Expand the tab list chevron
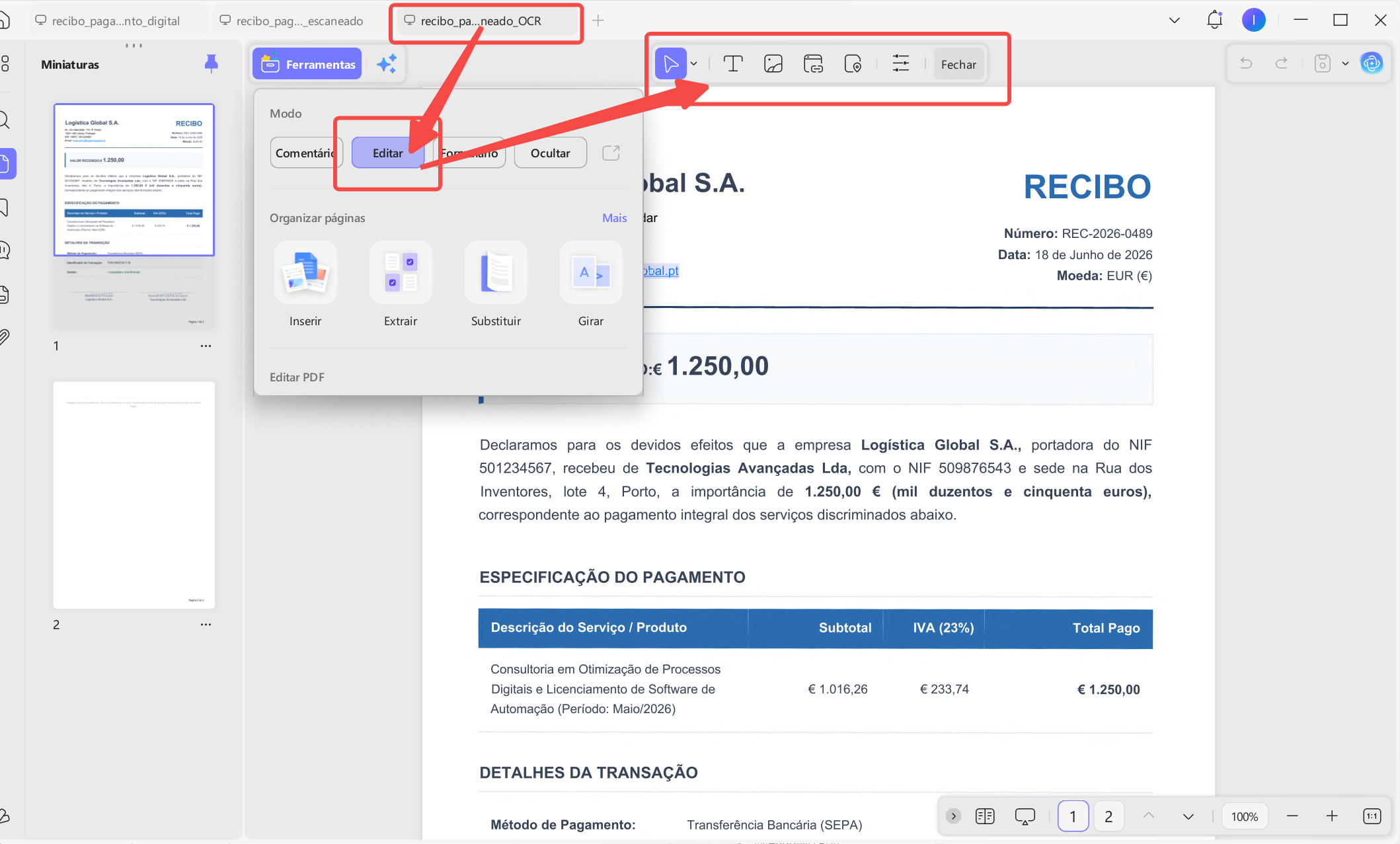The image size is (1400, 844). point(1175,20)
